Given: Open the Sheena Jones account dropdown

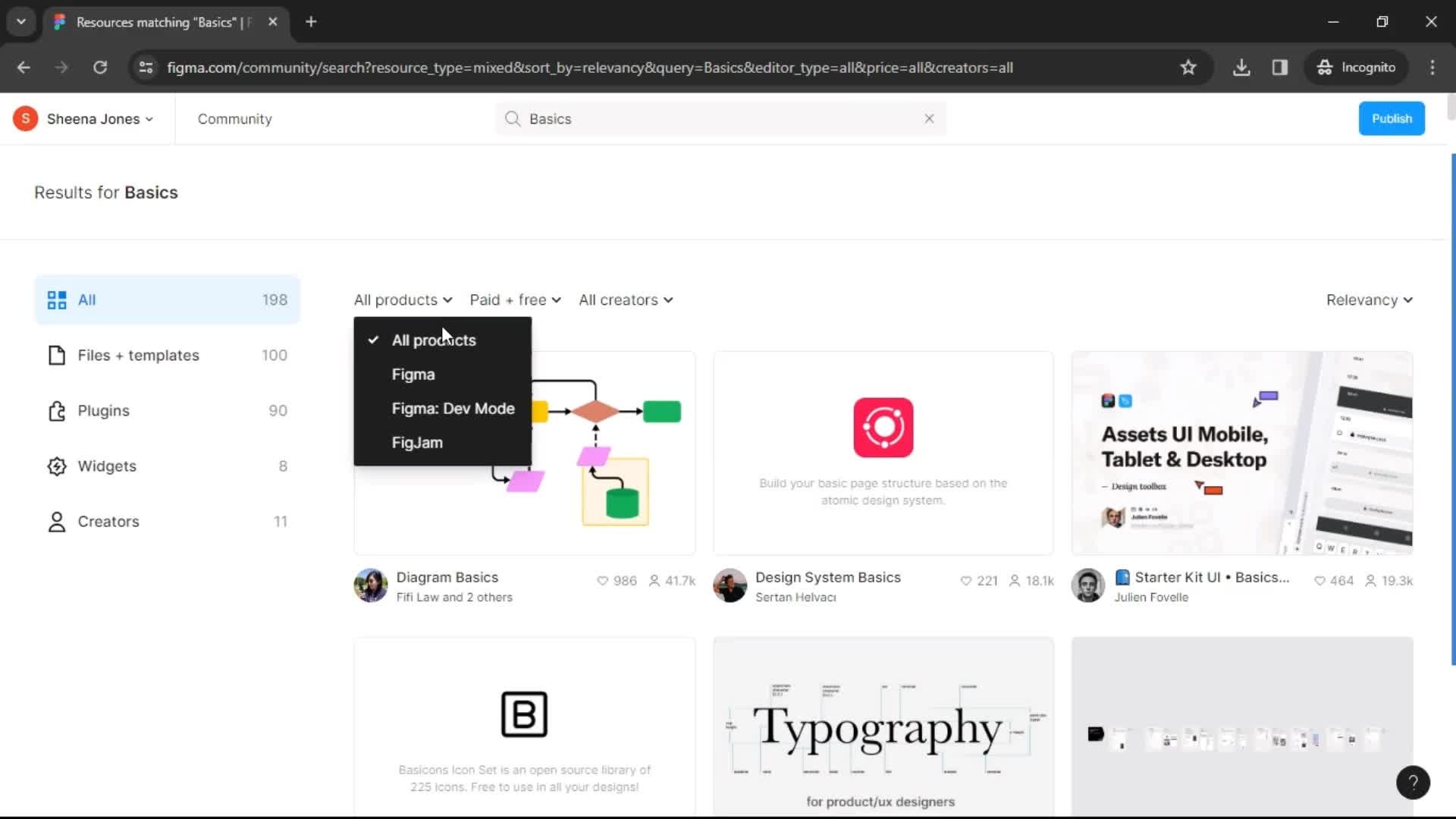Looking at the screenshot, I should (100, 119).
